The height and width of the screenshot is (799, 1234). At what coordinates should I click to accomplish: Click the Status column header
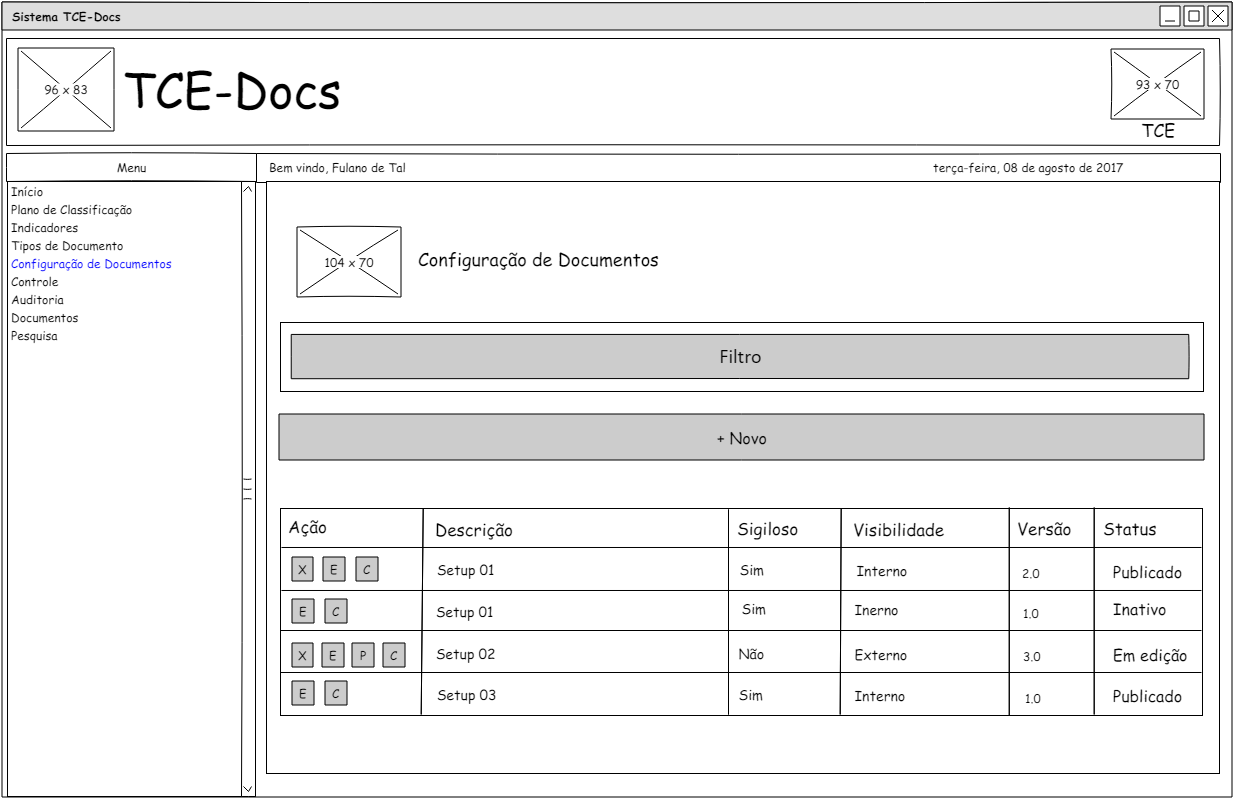point(1129,530)
